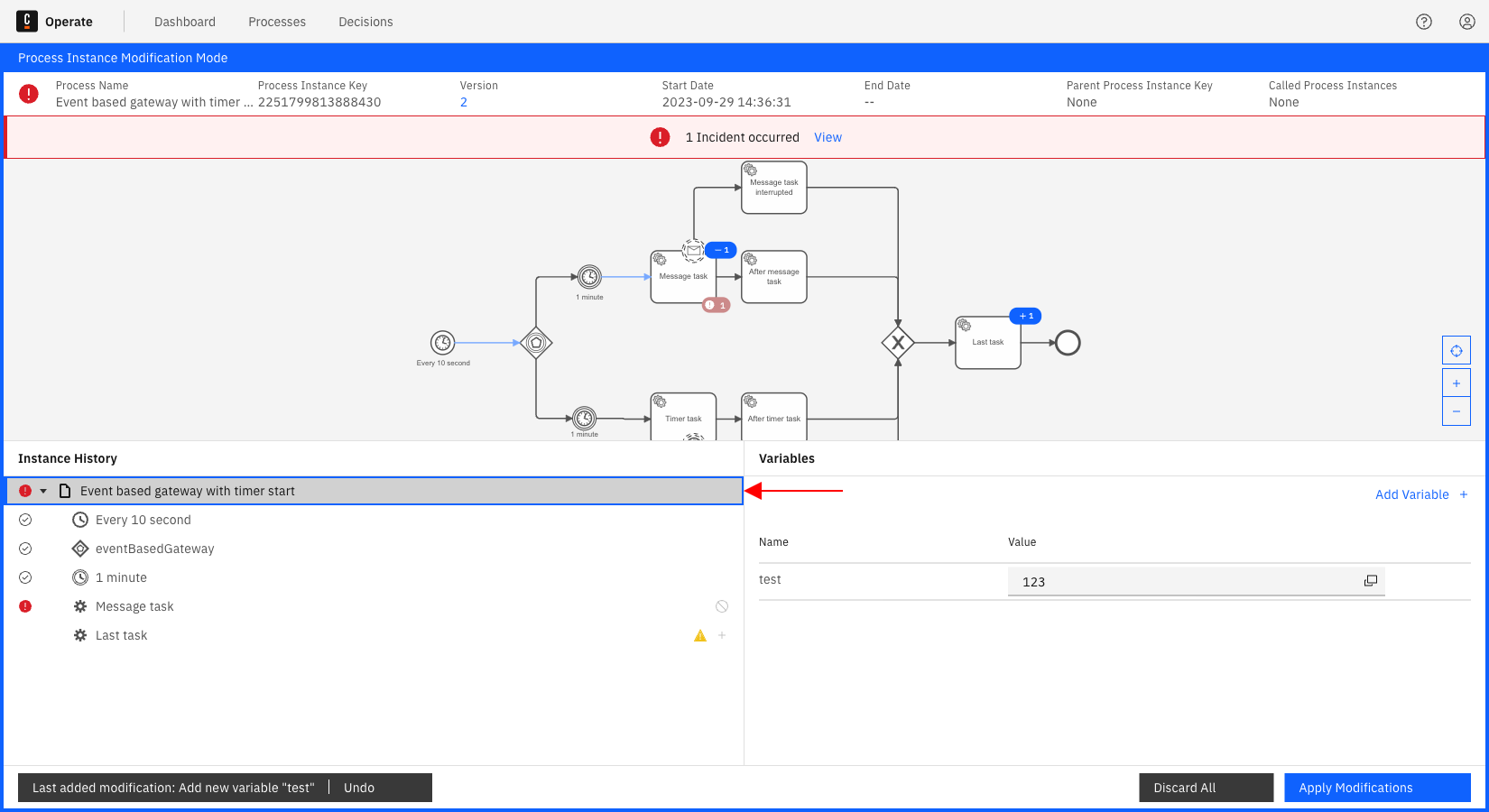Image resolution: width=1489 pixels, height=812 pixels.
Task: Zoom in on the diagram with the plus icon
Action: (x=1456, y=383)
